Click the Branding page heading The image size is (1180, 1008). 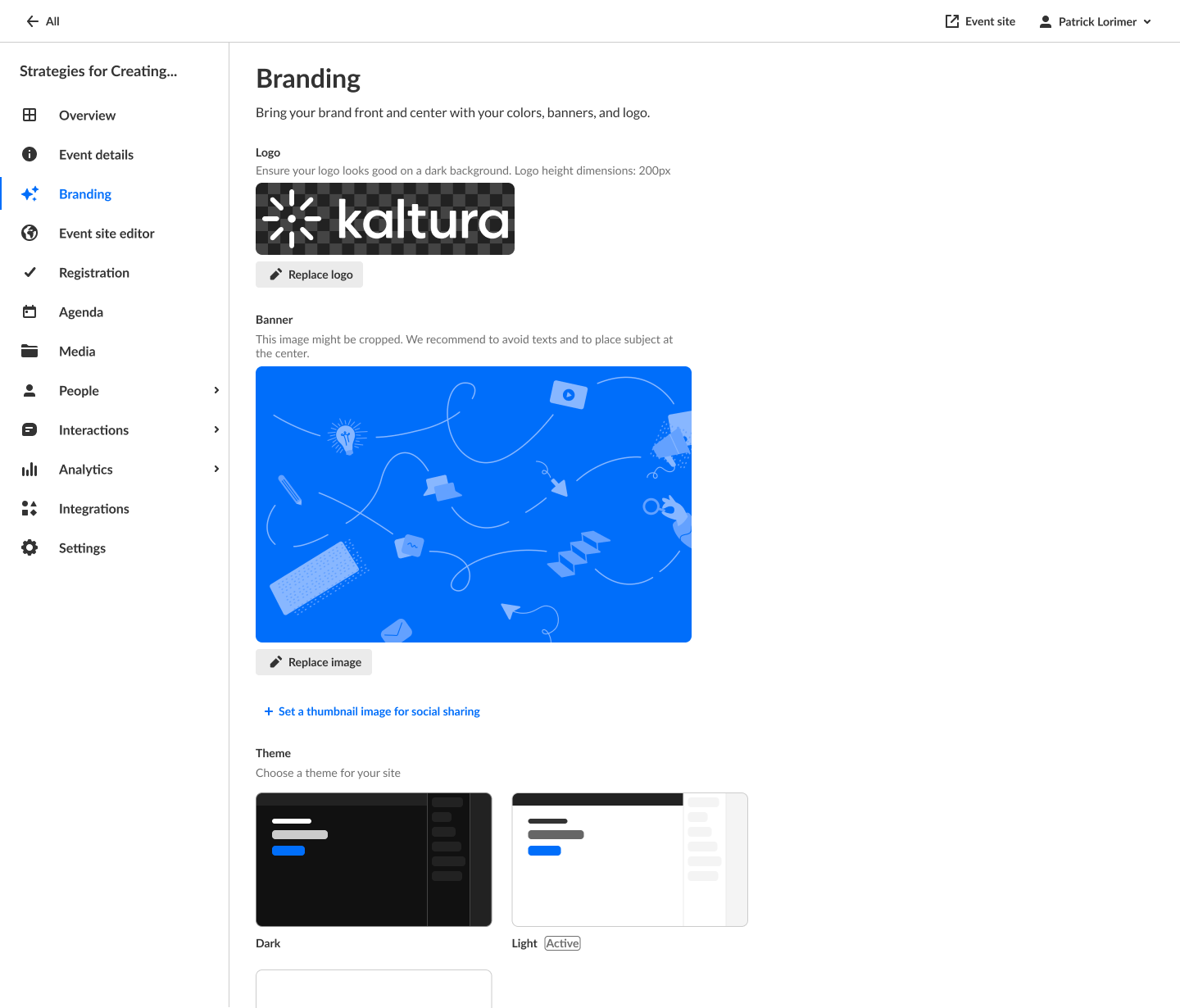tap(308, 79)
